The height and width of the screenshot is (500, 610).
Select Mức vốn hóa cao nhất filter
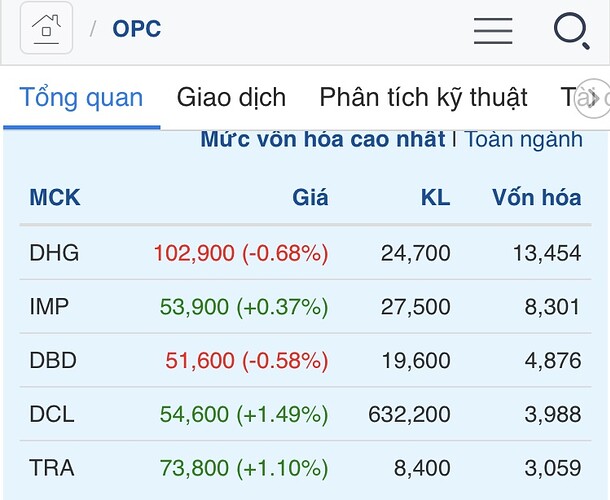(322, 139)
